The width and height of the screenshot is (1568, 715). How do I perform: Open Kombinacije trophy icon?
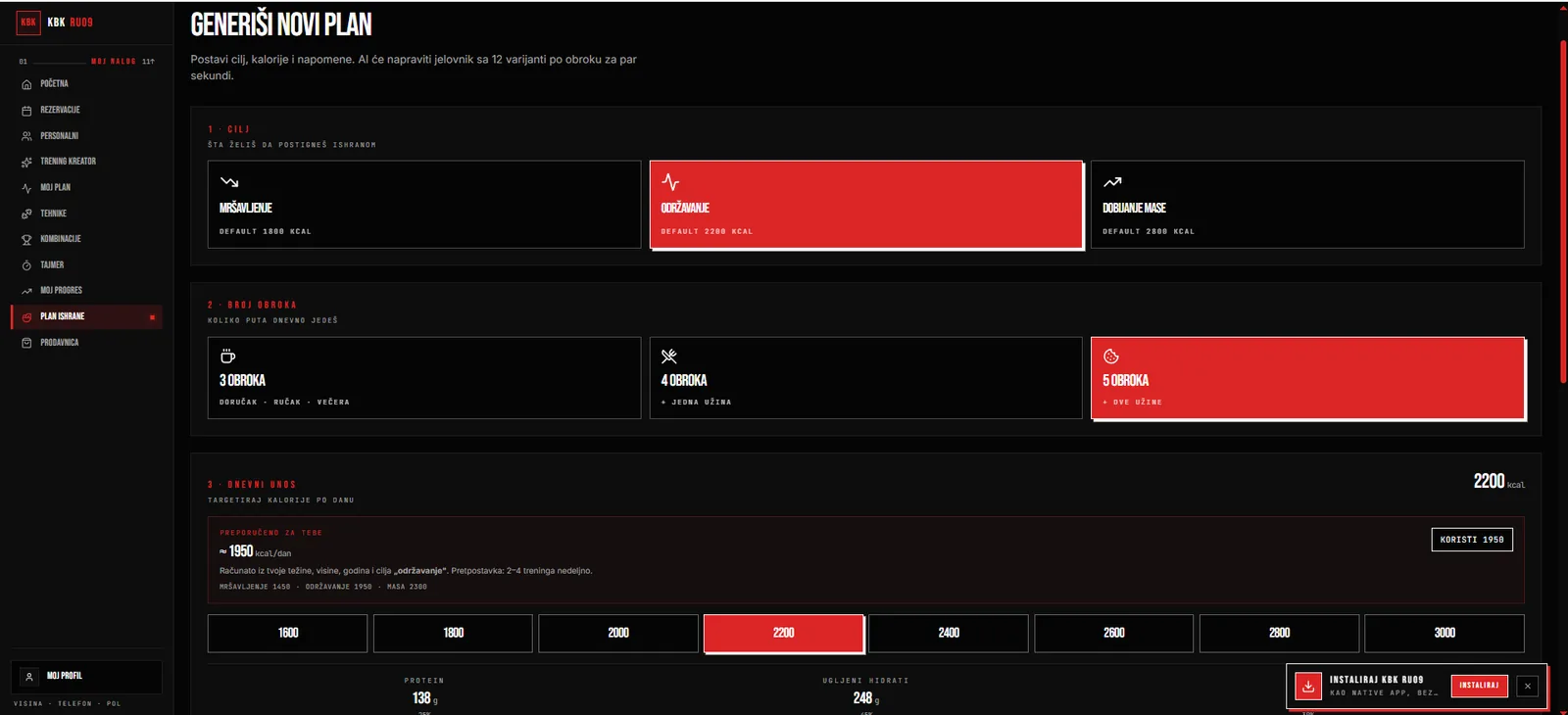[x=26, y=239]
